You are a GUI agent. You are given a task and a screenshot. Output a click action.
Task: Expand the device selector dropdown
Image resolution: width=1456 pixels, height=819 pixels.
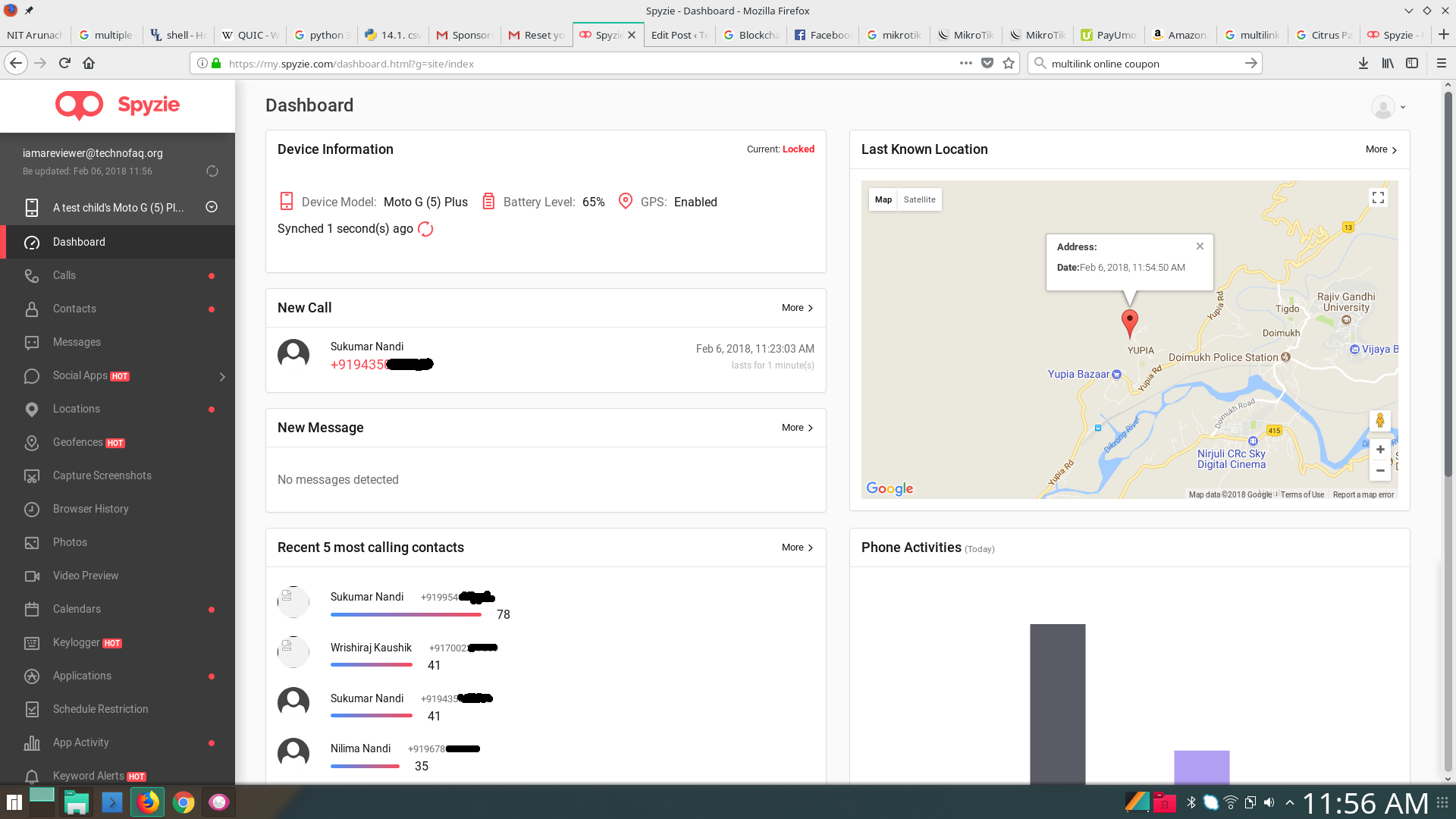point(212,207)
